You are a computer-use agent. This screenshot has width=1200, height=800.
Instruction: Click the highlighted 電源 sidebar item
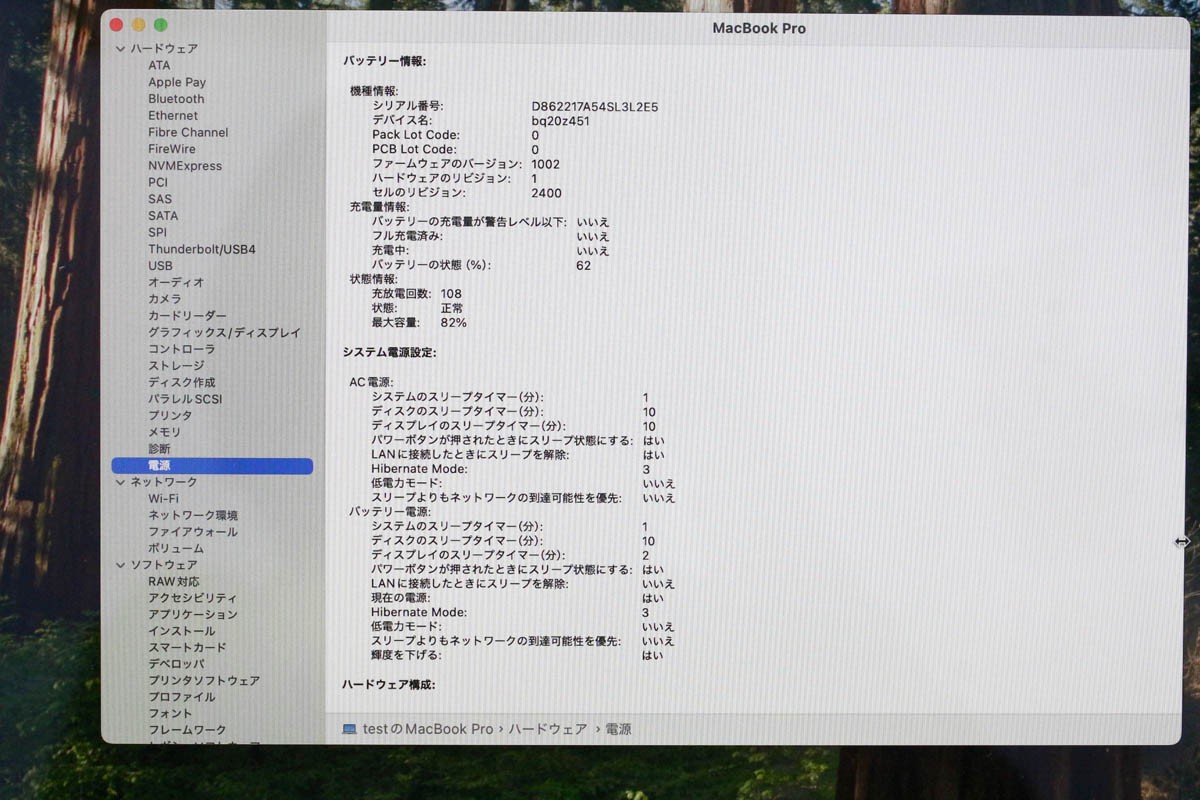pyautogui.click(x=212, y=466)
